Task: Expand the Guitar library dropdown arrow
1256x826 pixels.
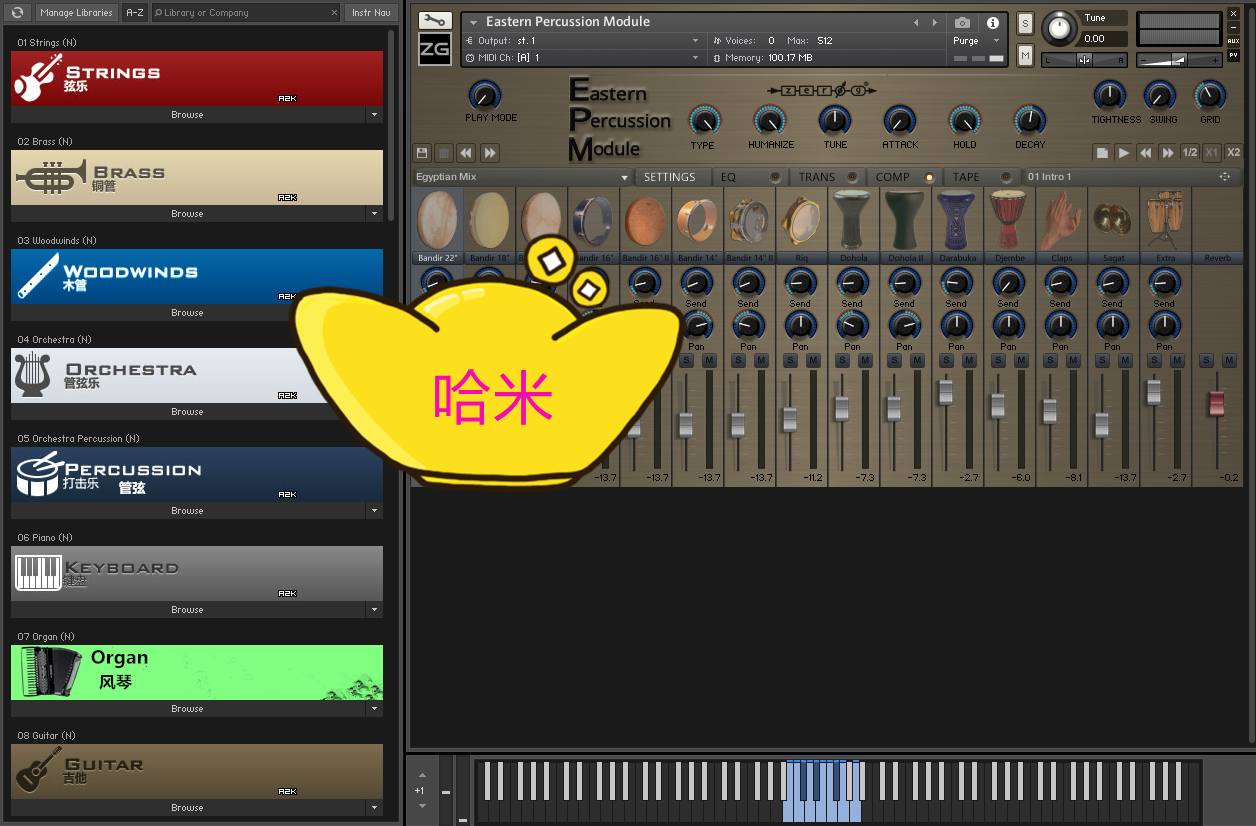Action: click(375, 808)
